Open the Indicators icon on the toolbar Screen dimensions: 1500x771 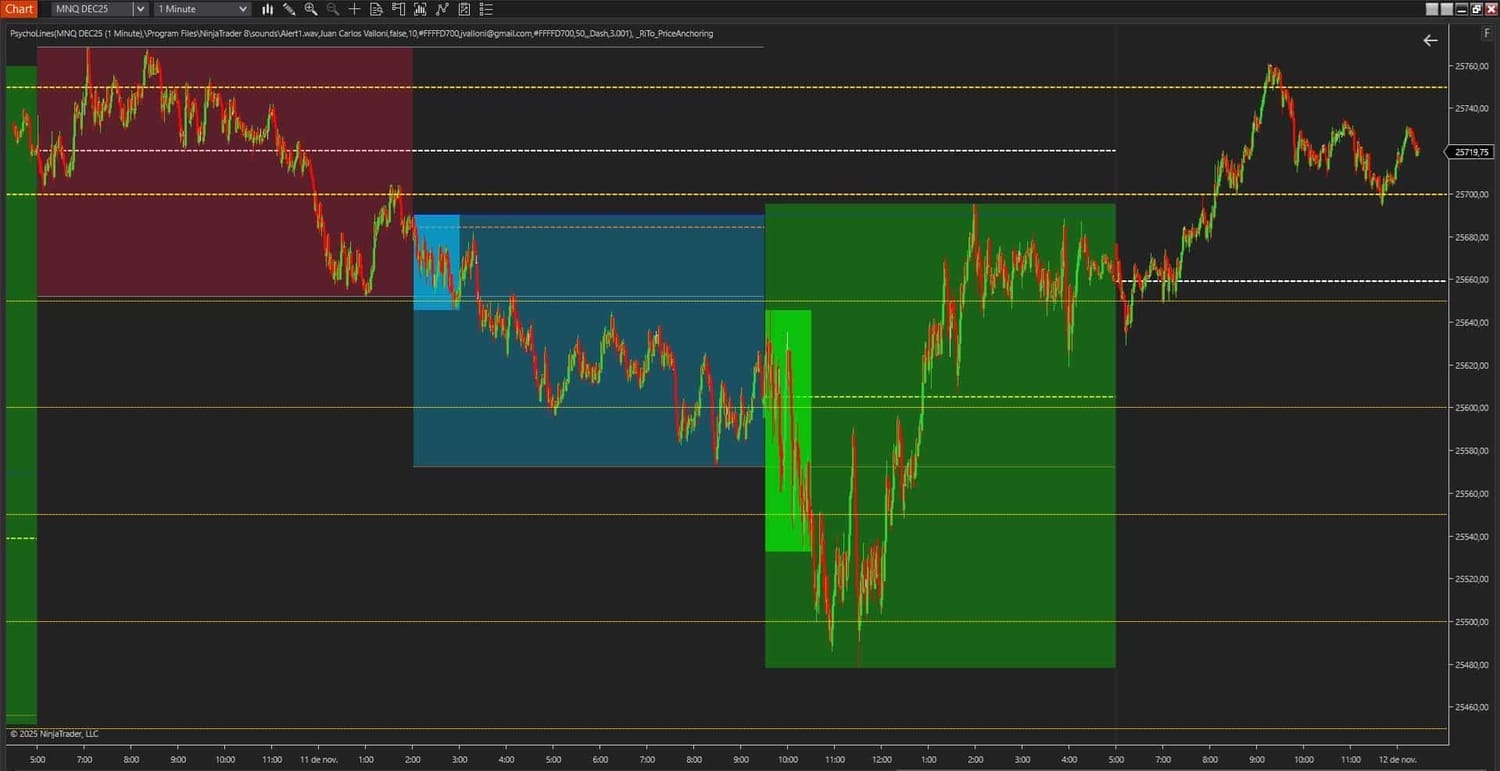click(420, 9)
